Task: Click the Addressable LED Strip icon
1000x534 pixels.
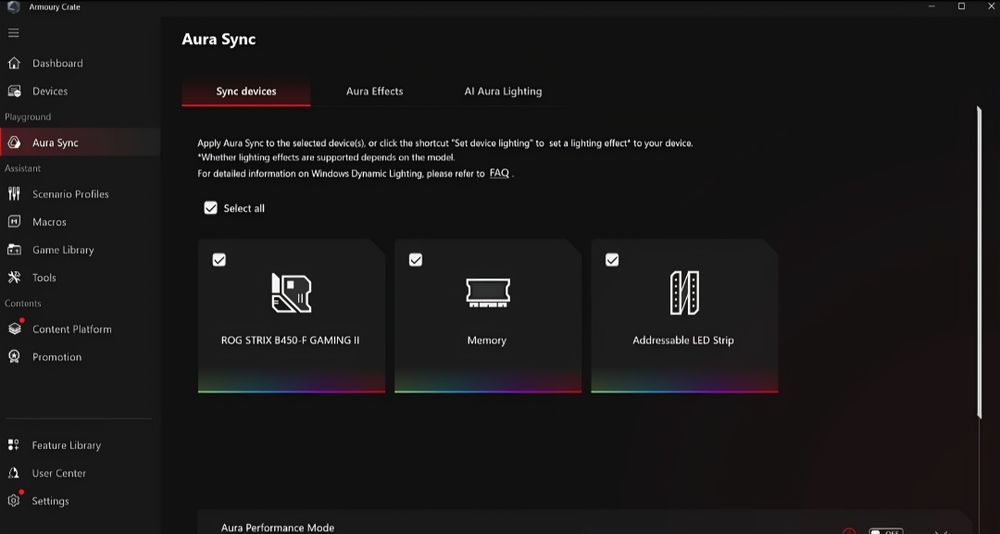Action: coord(684,293)
